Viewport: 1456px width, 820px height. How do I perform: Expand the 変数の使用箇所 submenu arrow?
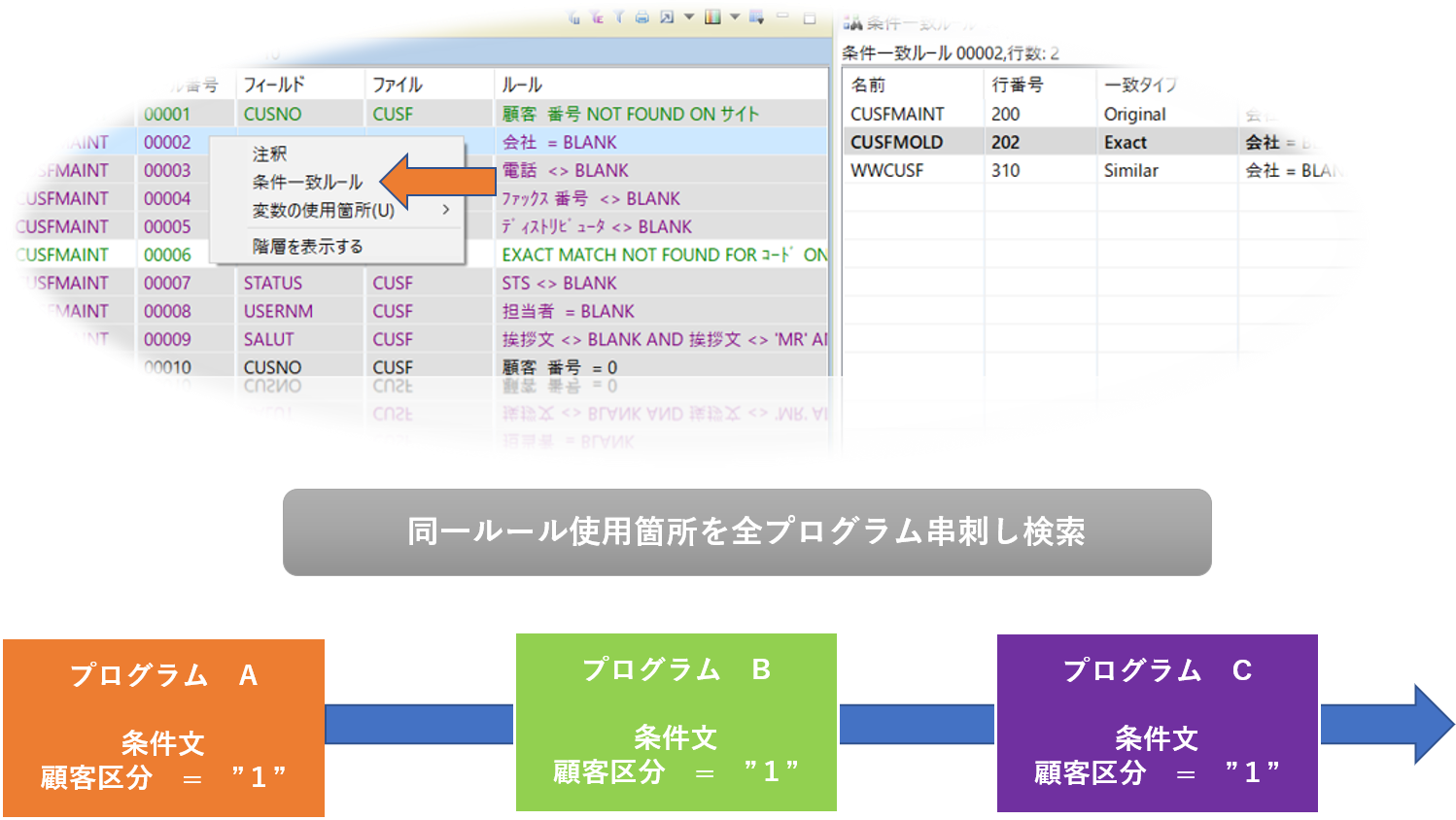(446, 210)
